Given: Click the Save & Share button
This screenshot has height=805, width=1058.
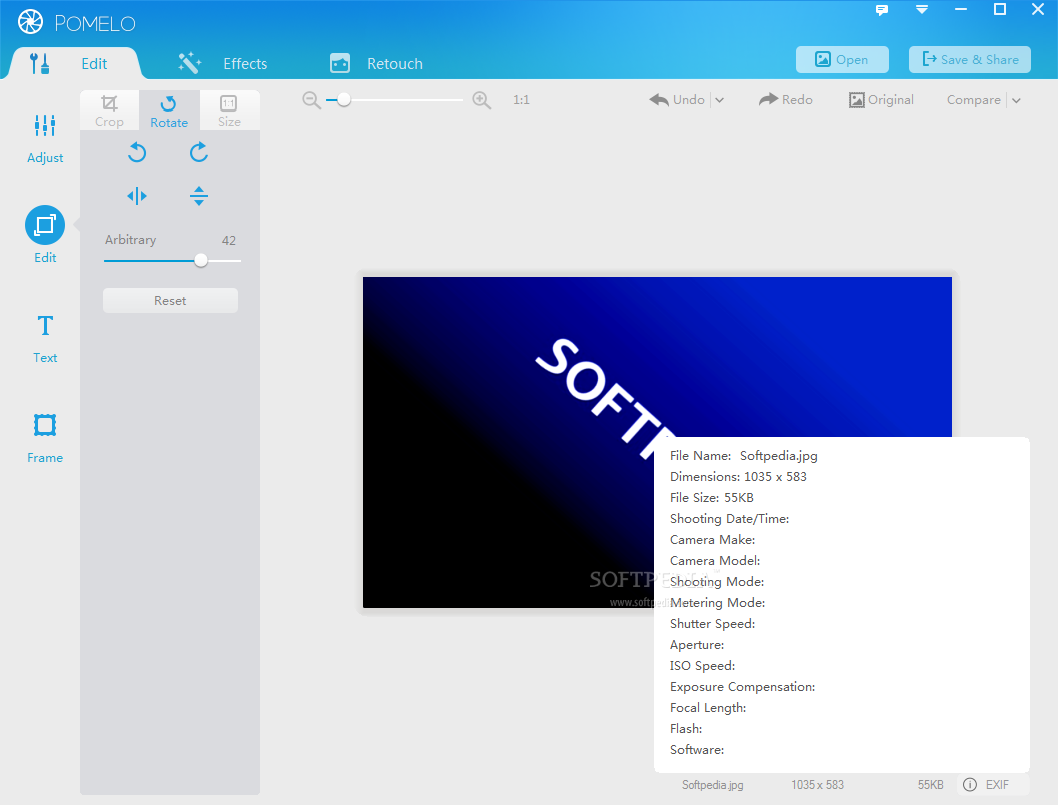Looking at the screenshot, I should [x=970, y=59].
